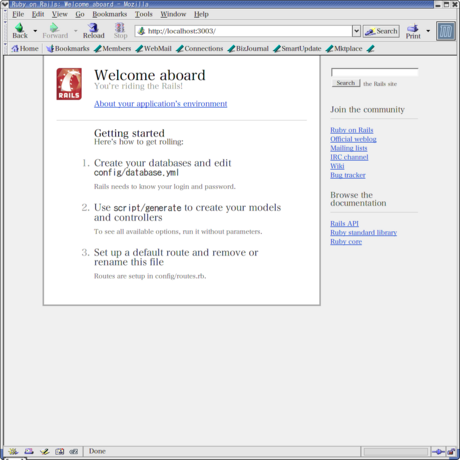
Task: Click the Stop loading button
Action: (x=120, y=31)
